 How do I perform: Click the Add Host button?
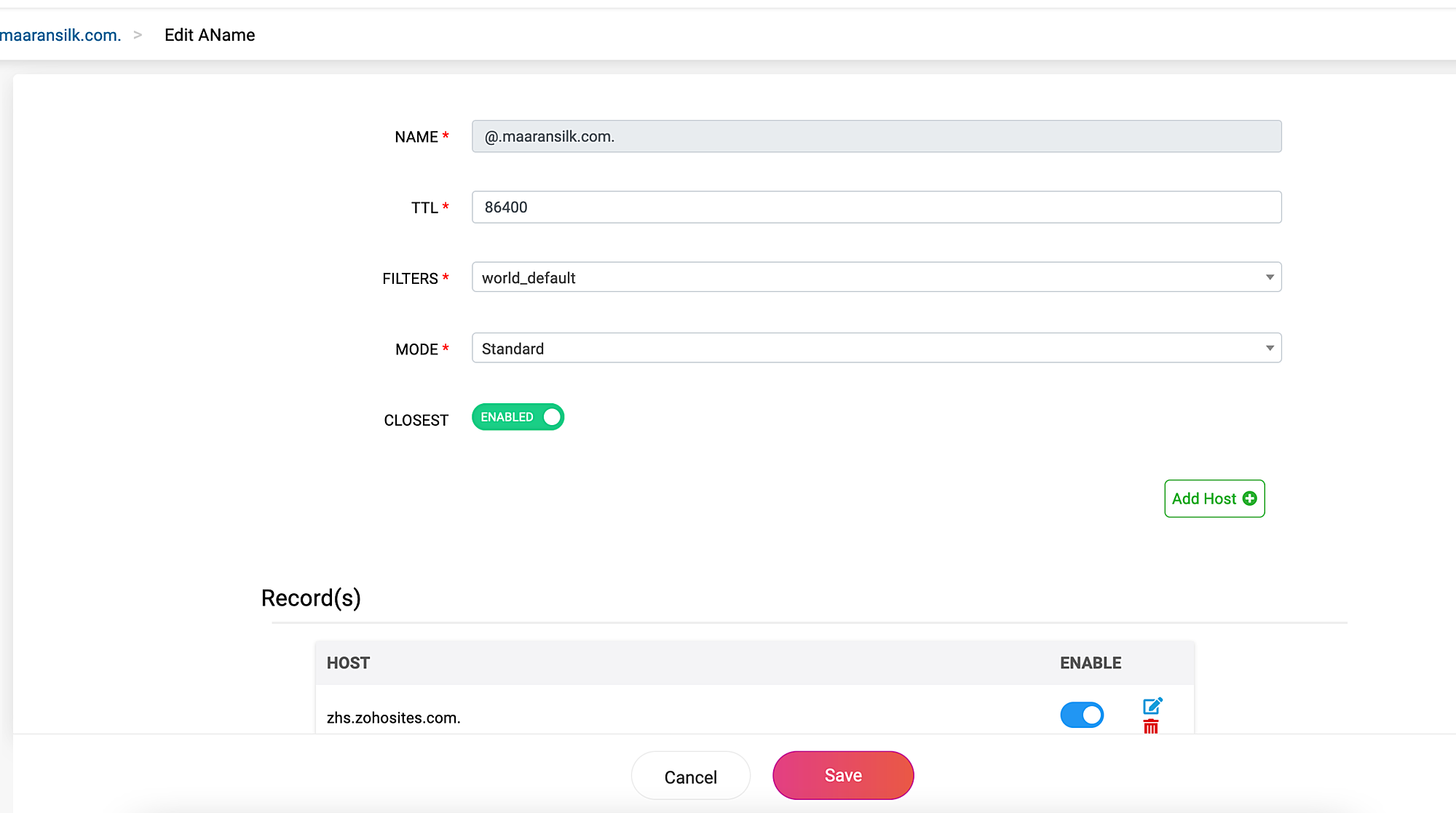[1214, 499]
